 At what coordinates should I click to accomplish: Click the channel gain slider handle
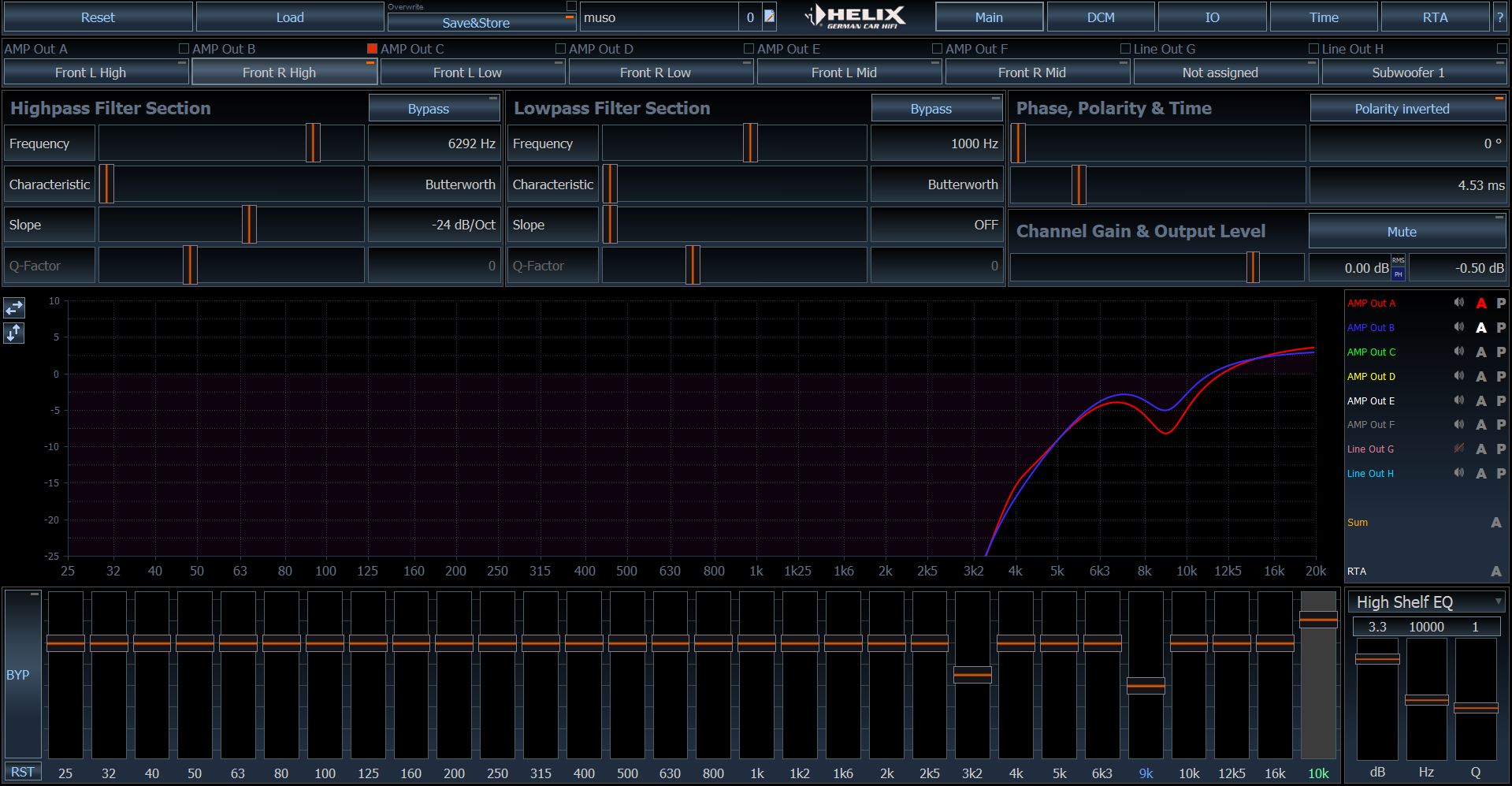1252,267
